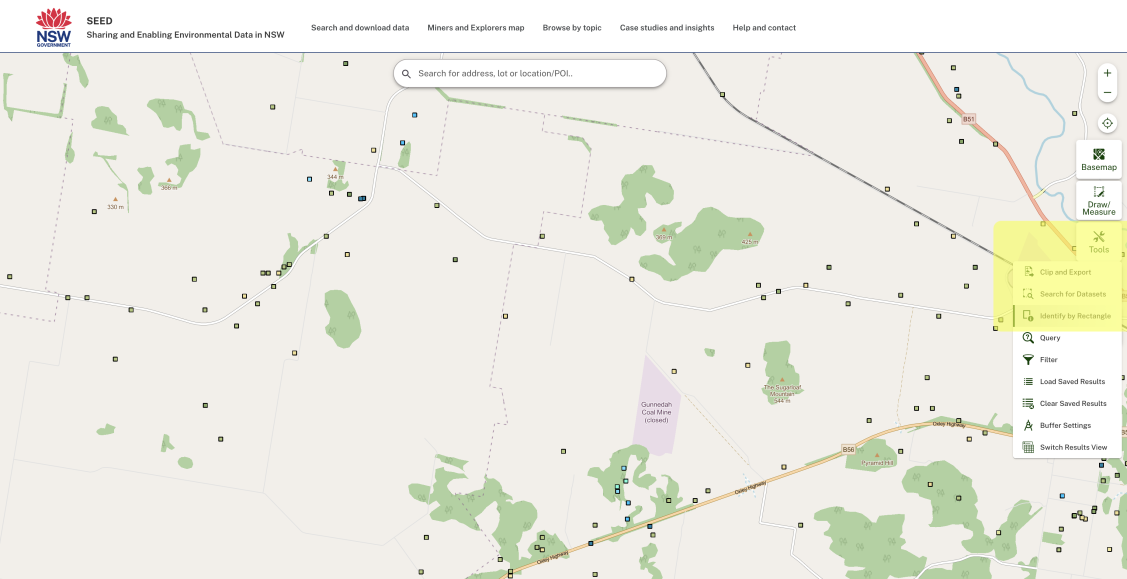Viewport: 1127px width, 579px height.
Task: Choose Clear Saved Results menu entry
Action: [x=1067, y=404]
